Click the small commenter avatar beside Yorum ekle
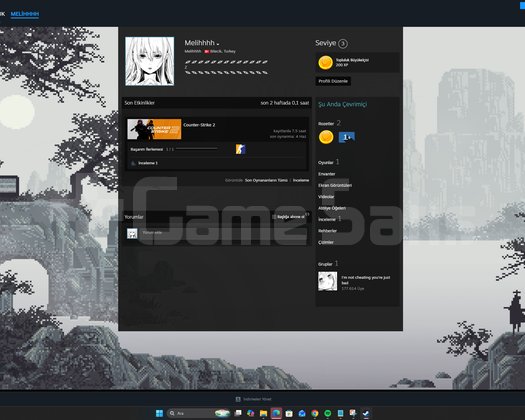Viewport: 525px width, 420px height. [x=132, y=233]
